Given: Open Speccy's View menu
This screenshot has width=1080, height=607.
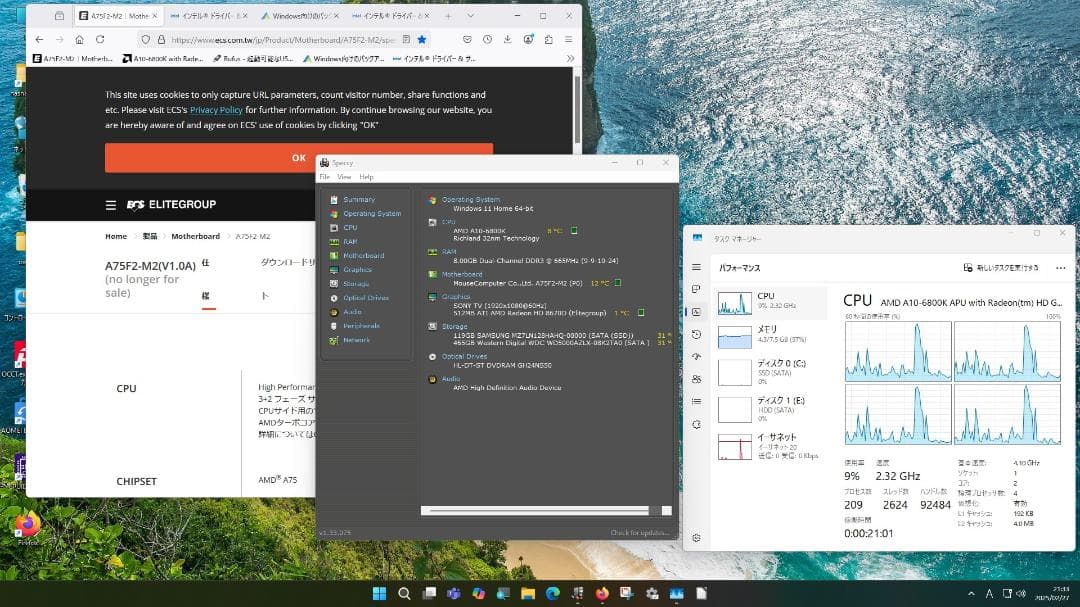Looking at the screenshot, I should point(344,176).
